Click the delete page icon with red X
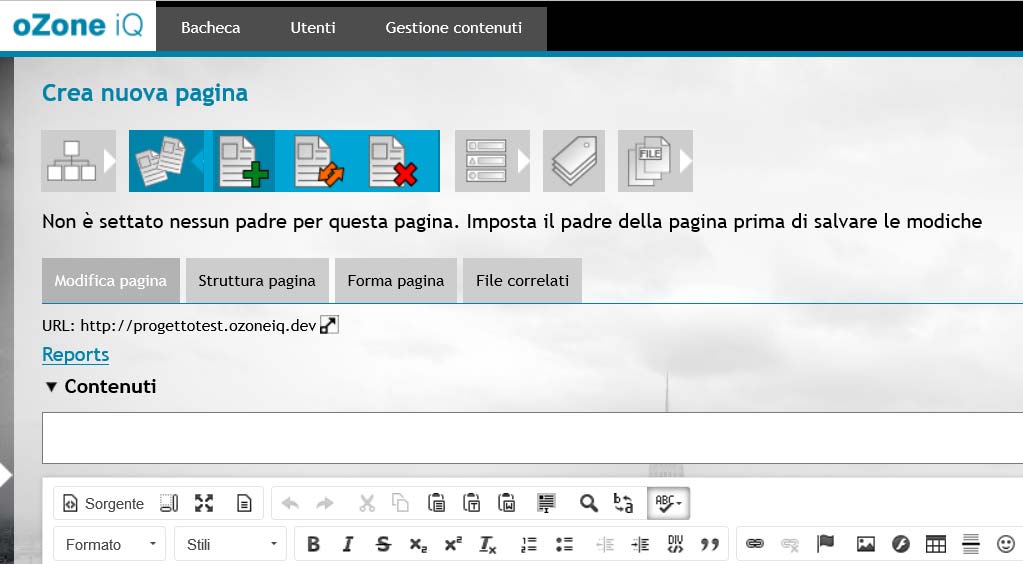Image resolution: width=1023 pixels, height=564 pixels. click(x=392, y=161)
